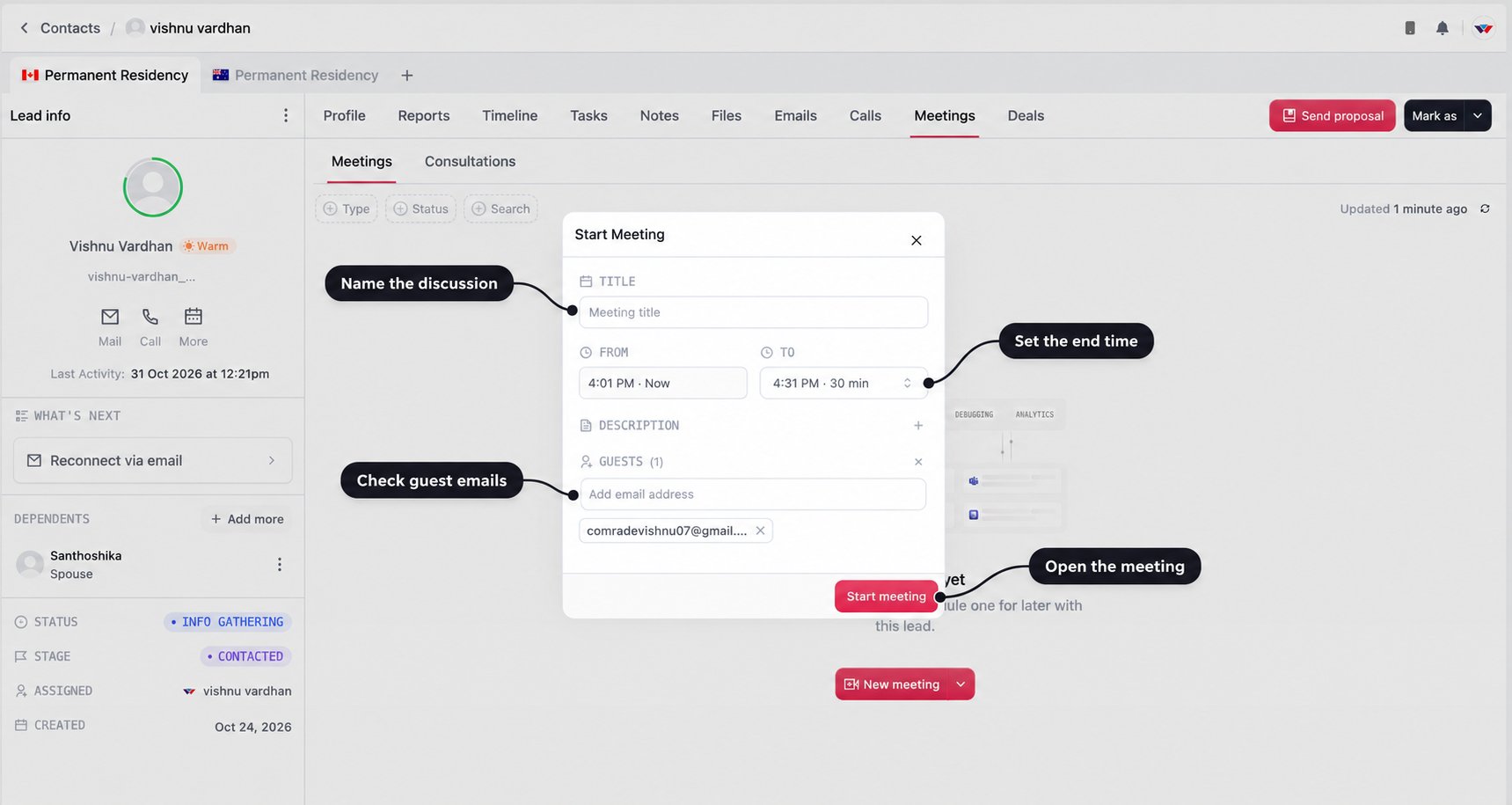This screenshot has height=805, width=1512.
Task: Remove the comradevishnu07 guest email chip
Action: 760,531
